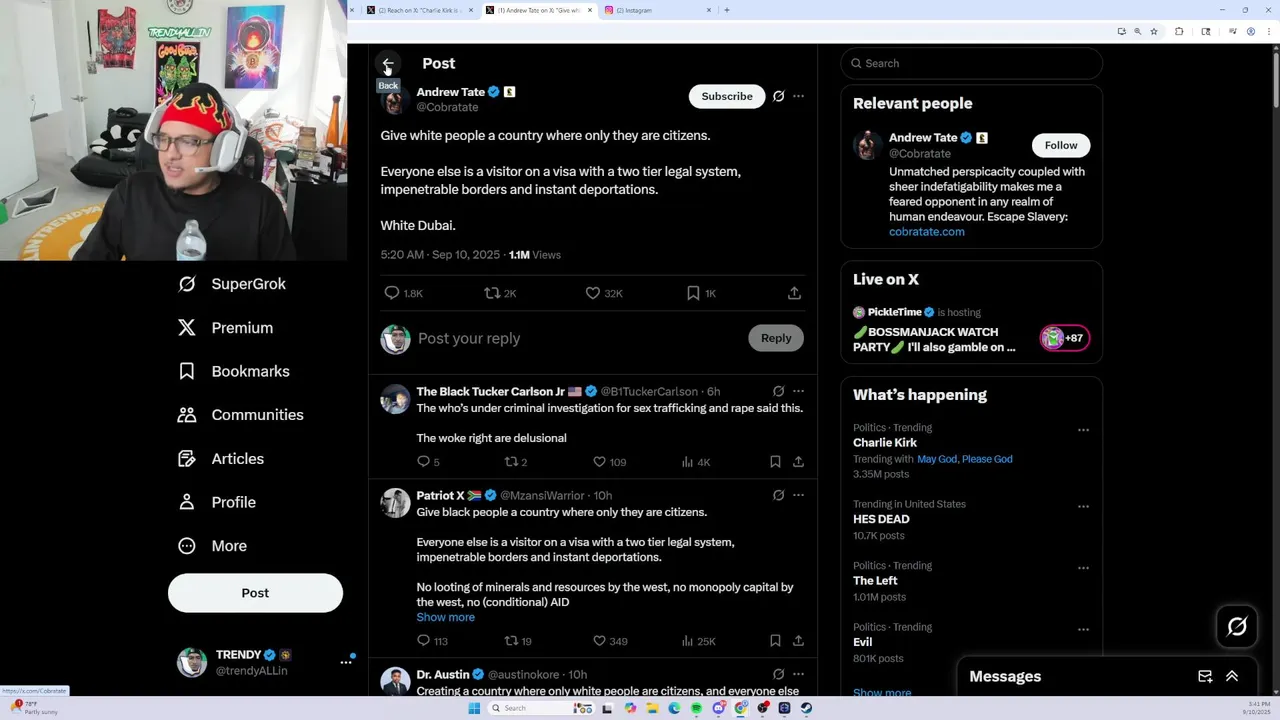The width and height of the screenshot is (1280, 720).
Task: Share The Black Tucker Carlson Jr reply
Action: tap(798, 462)
